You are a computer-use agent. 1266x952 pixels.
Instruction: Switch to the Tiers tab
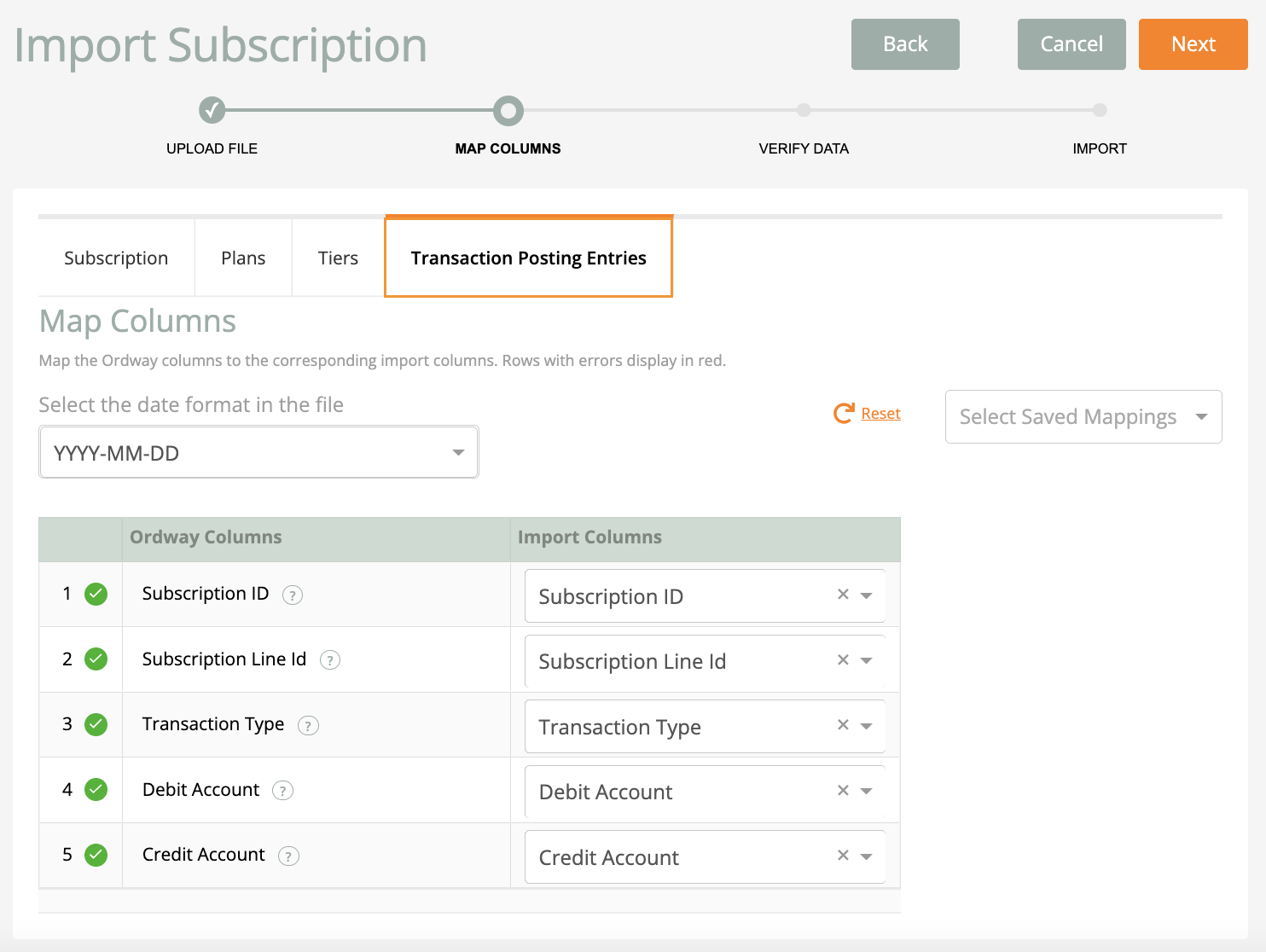[x=338, y=258]
